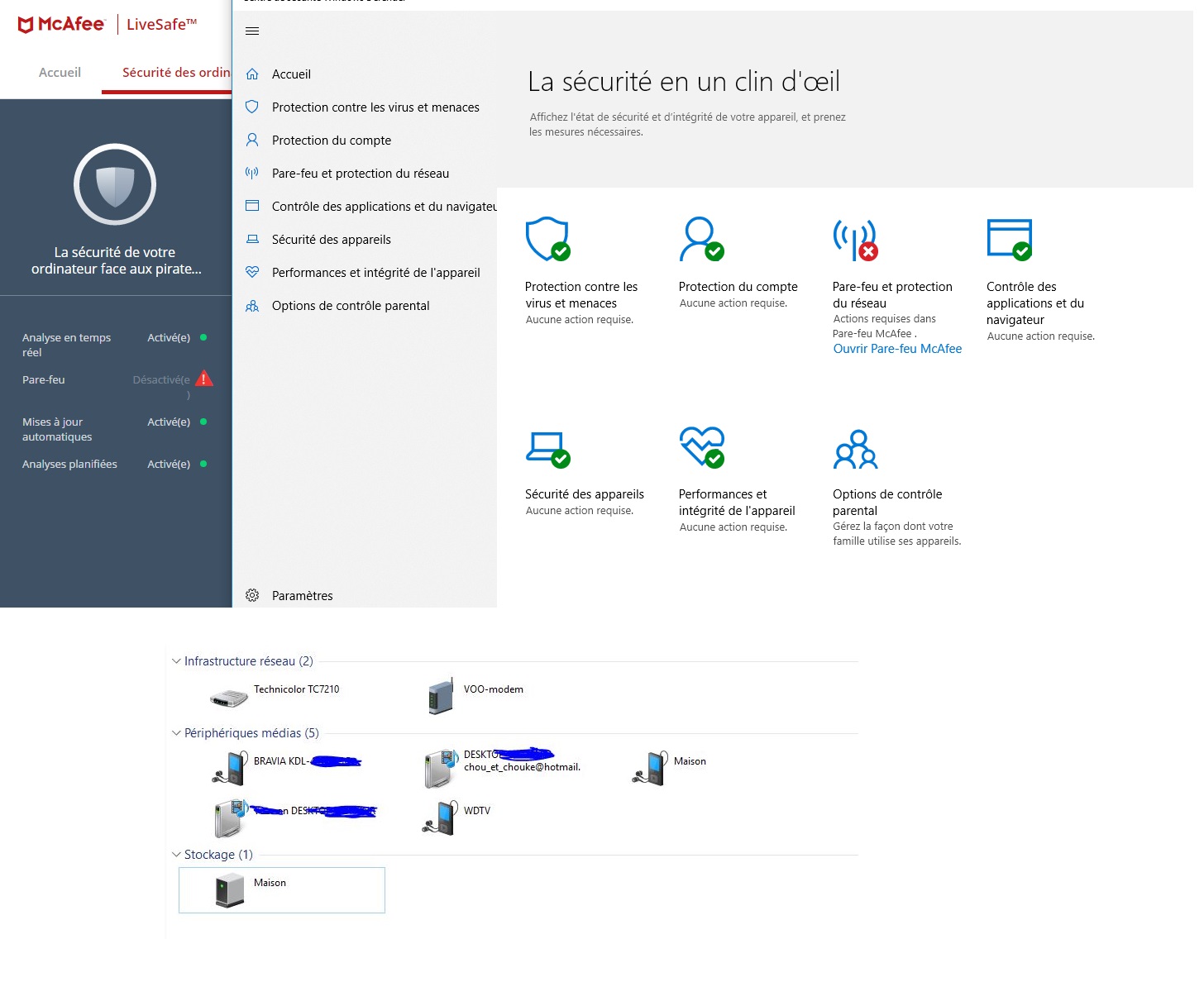Collapse the Périphériques médias group
Image resolution: width=1204 pixels, height=982 pixels.
pyautogui.click(x=176, y=733)
